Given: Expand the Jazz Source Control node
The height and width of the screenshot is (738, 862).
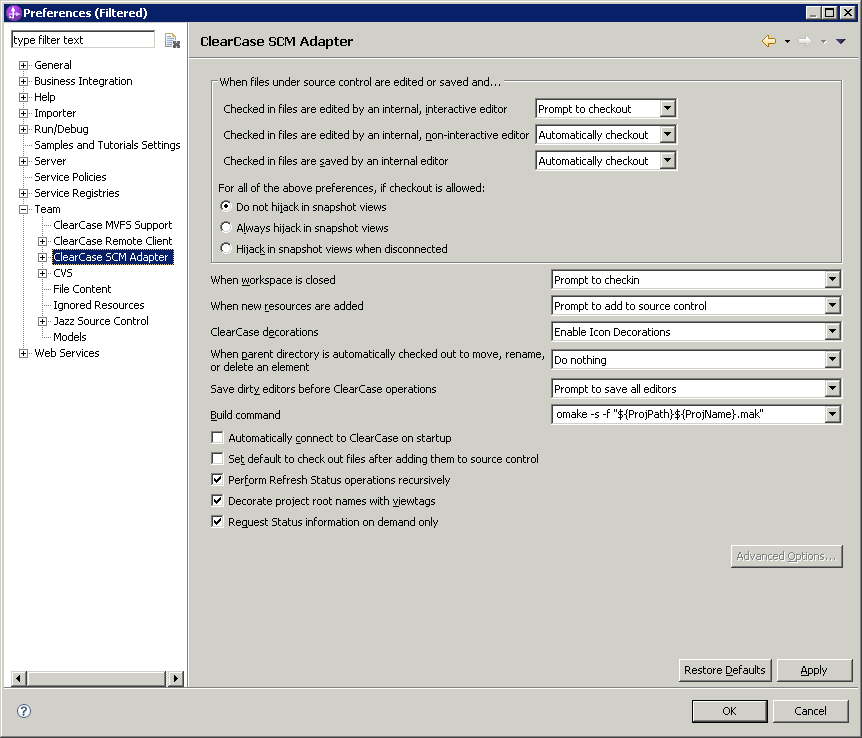Looking at the screenshot, I should (43, 321).
